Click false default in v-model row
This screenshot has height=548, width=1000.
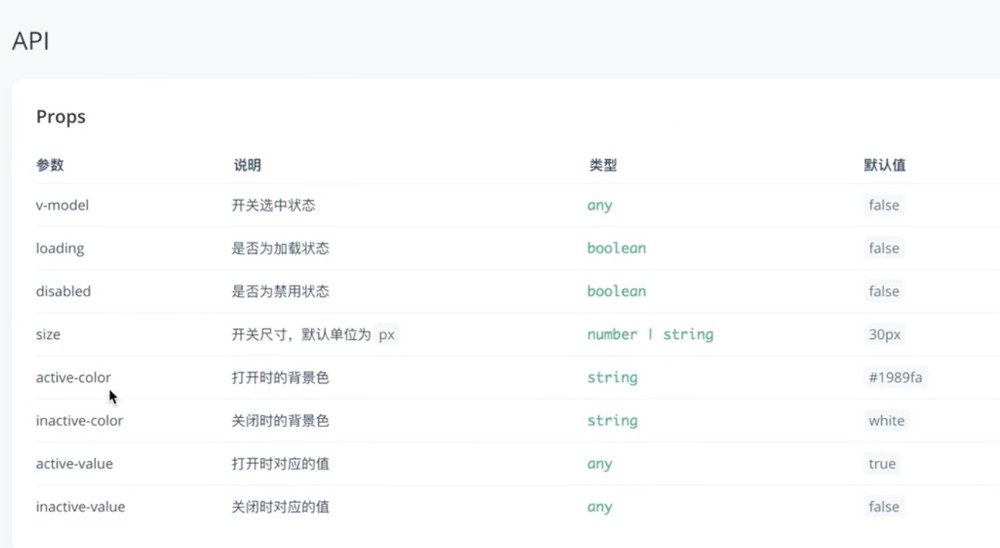pos(884,205)
